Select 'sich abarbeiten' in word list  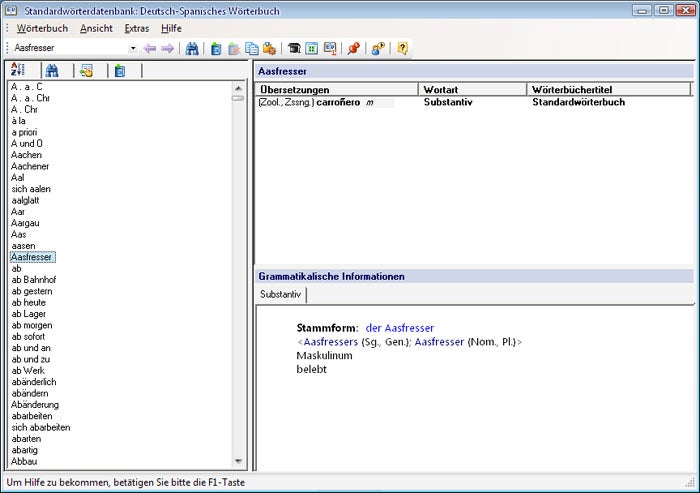[41, 427]
